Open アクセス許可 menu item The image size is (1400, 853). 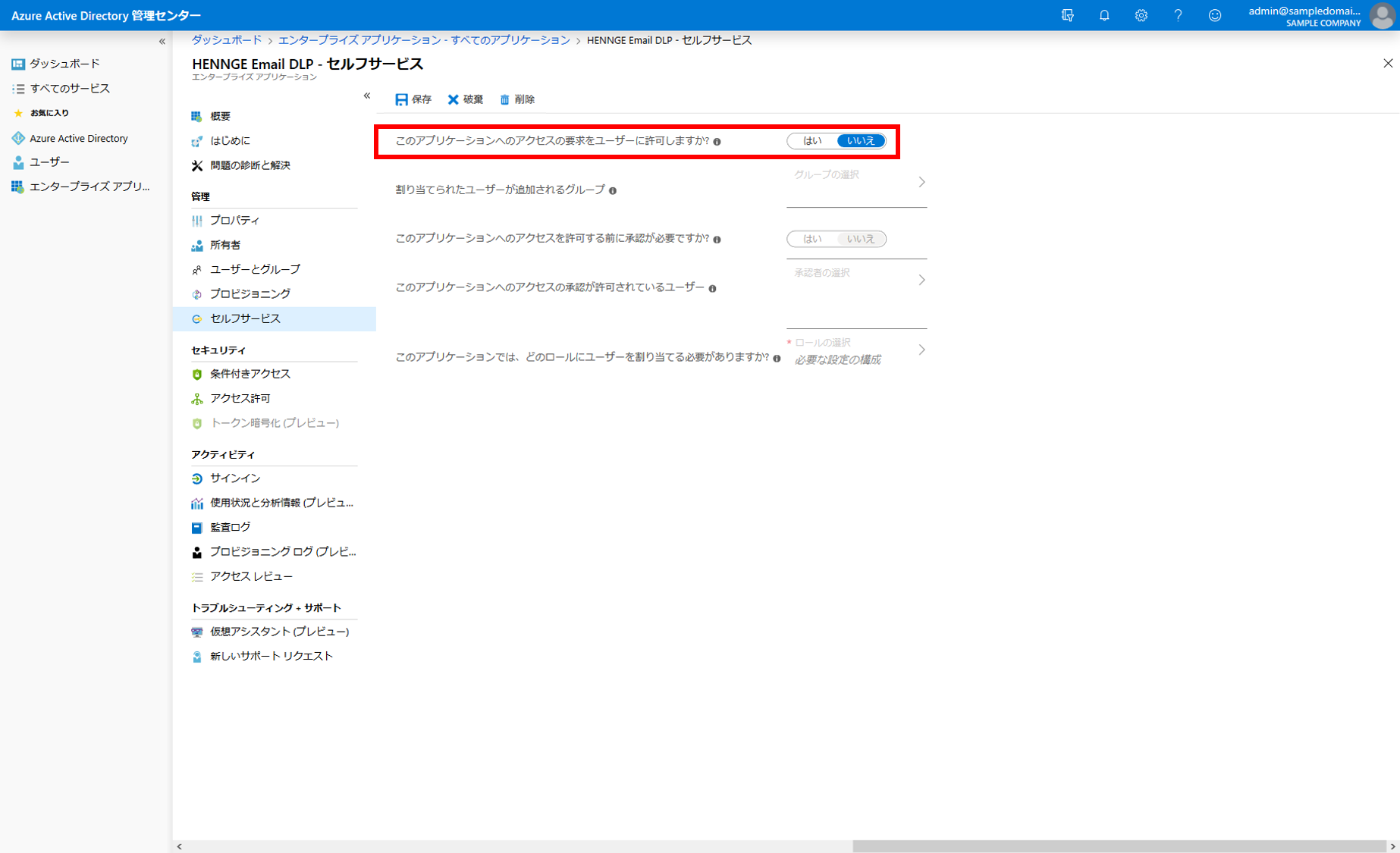[x=275, y=398]
